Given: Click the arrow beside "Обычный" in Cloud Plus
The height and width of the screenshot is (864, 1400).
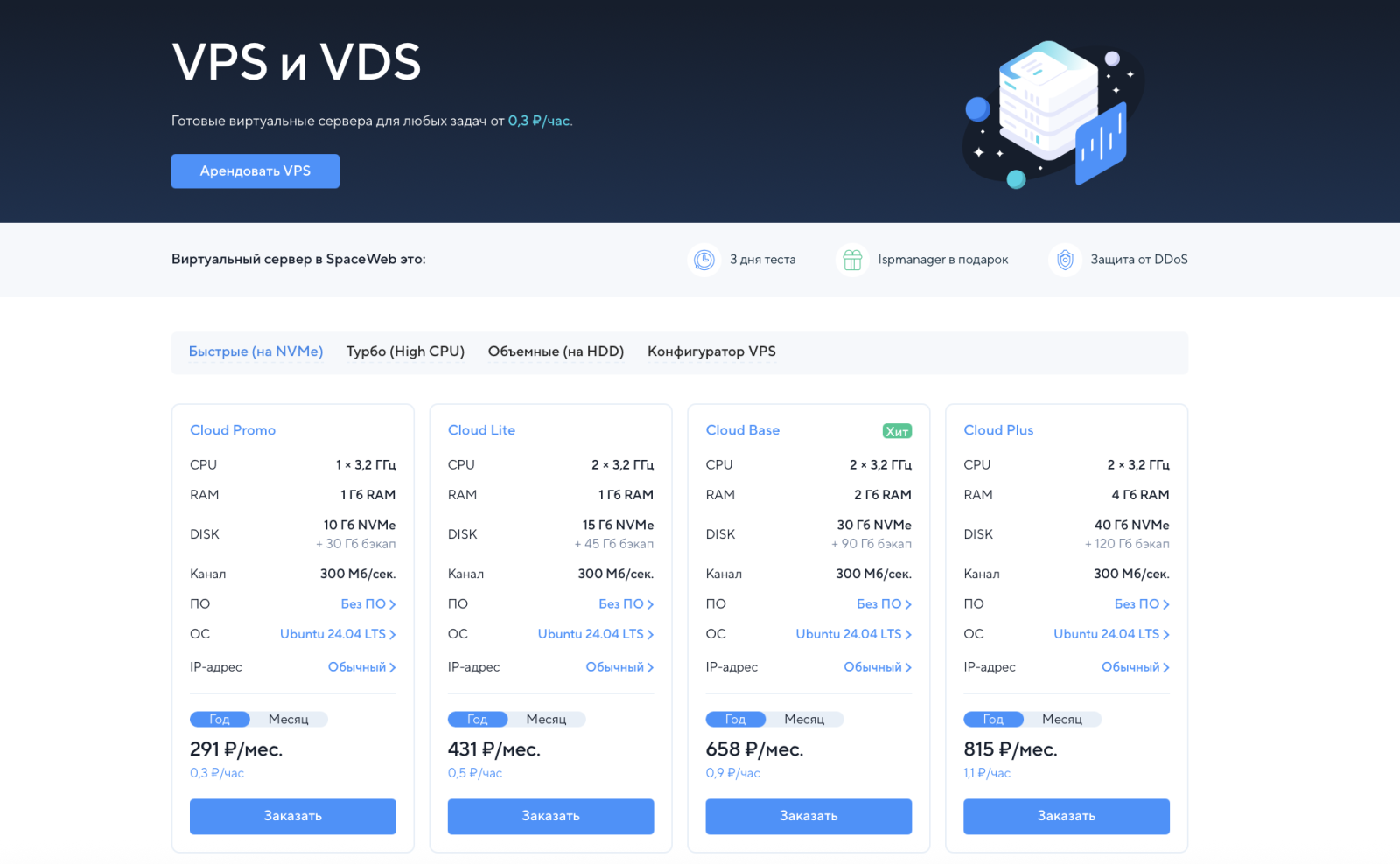Looking at the screenshot, I should point(1166,668).
